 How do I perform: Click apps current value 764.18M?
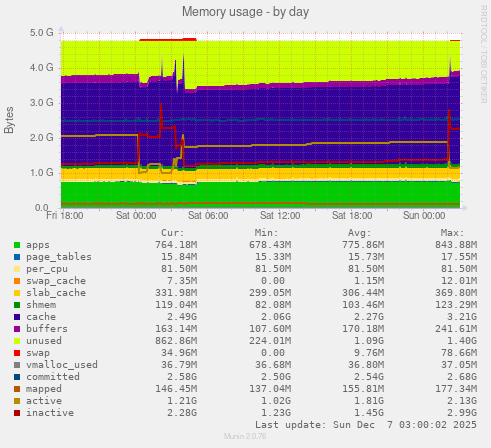point(176,245)
